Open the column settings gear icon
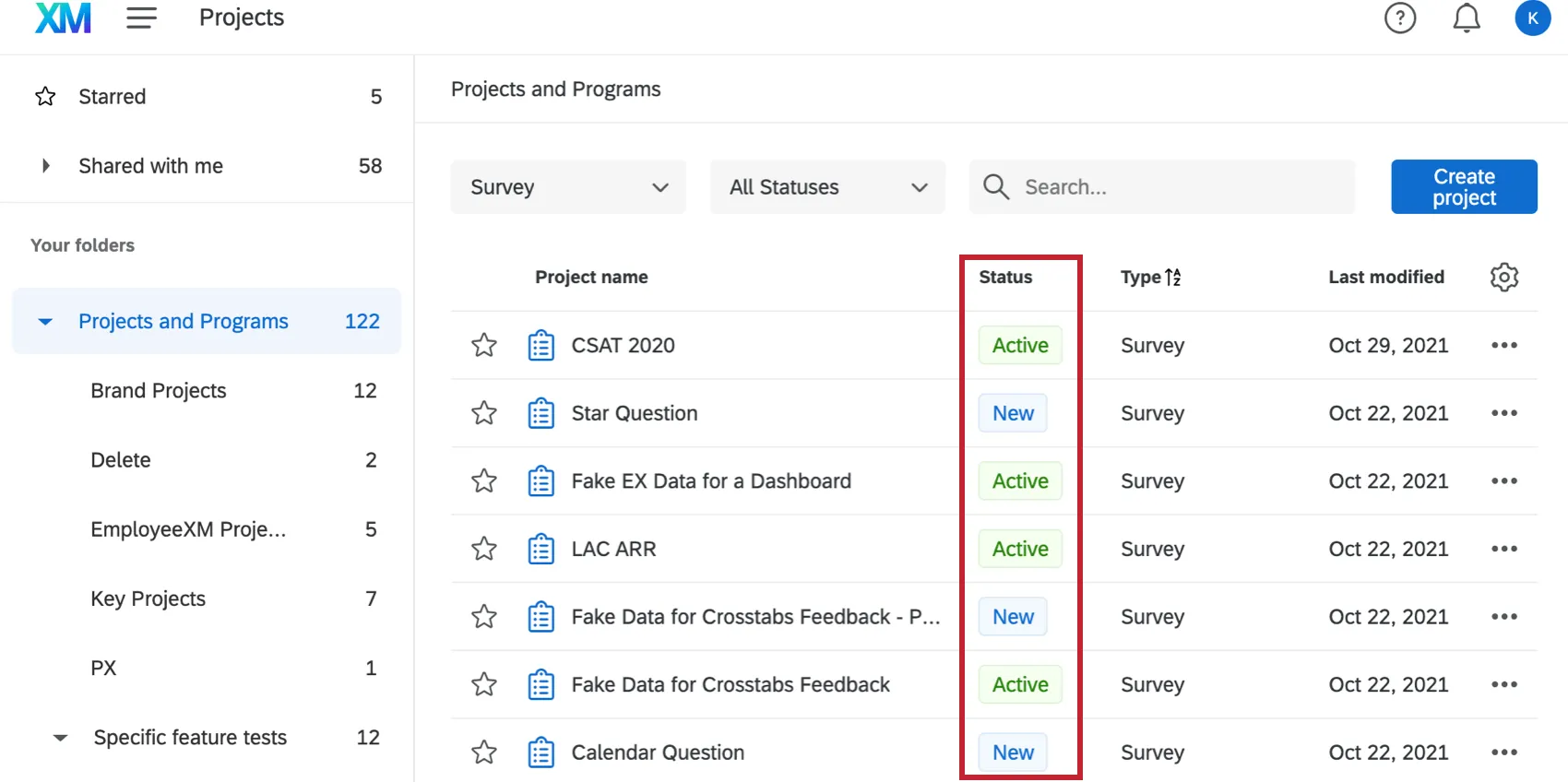The image size is (1568, 782). pos(1503,277)
